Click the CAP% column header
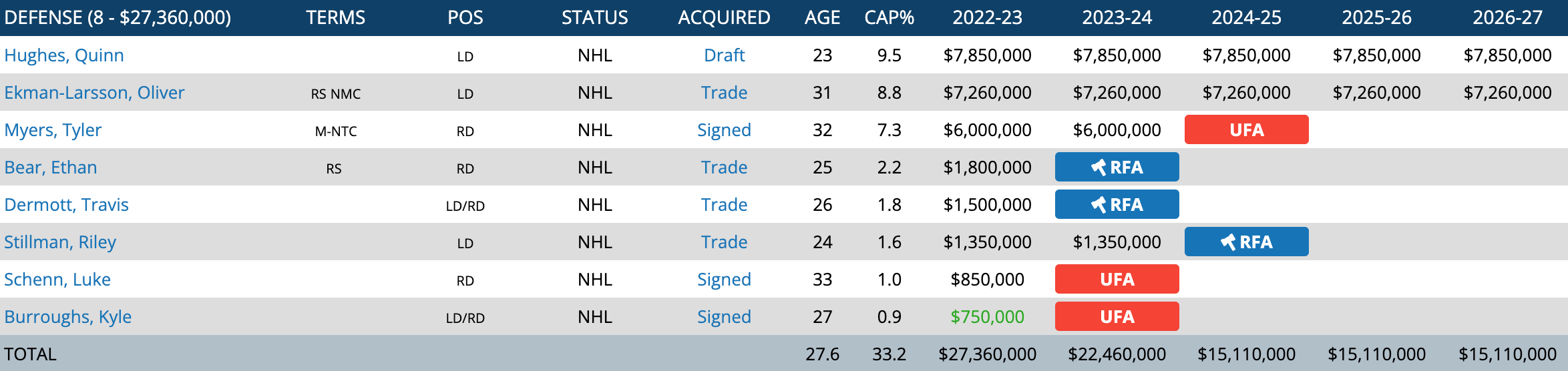1568x371 pixels. click(889, 17)
